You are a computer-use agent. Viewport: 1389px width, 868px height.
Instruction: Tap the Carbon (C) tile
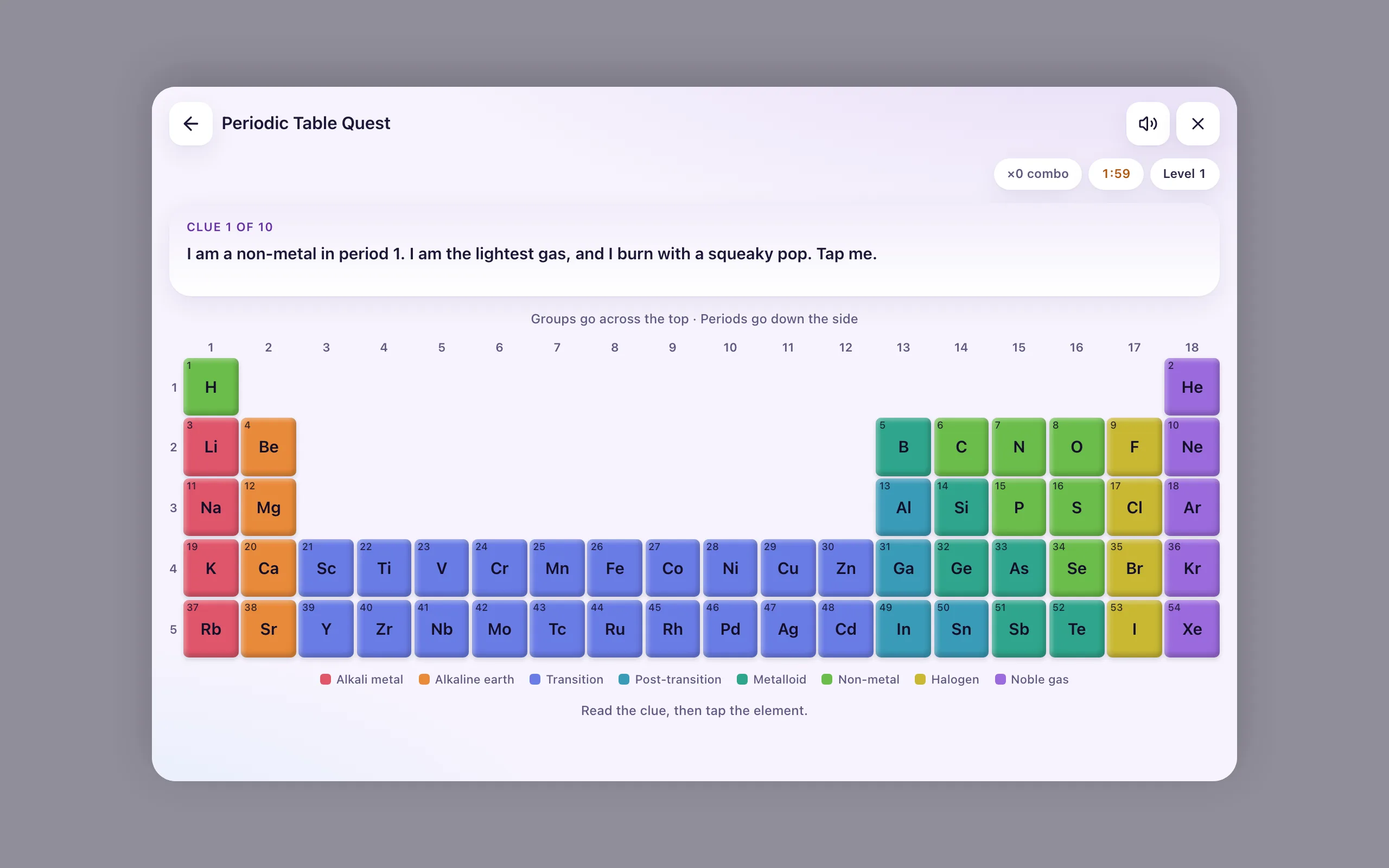961,446
